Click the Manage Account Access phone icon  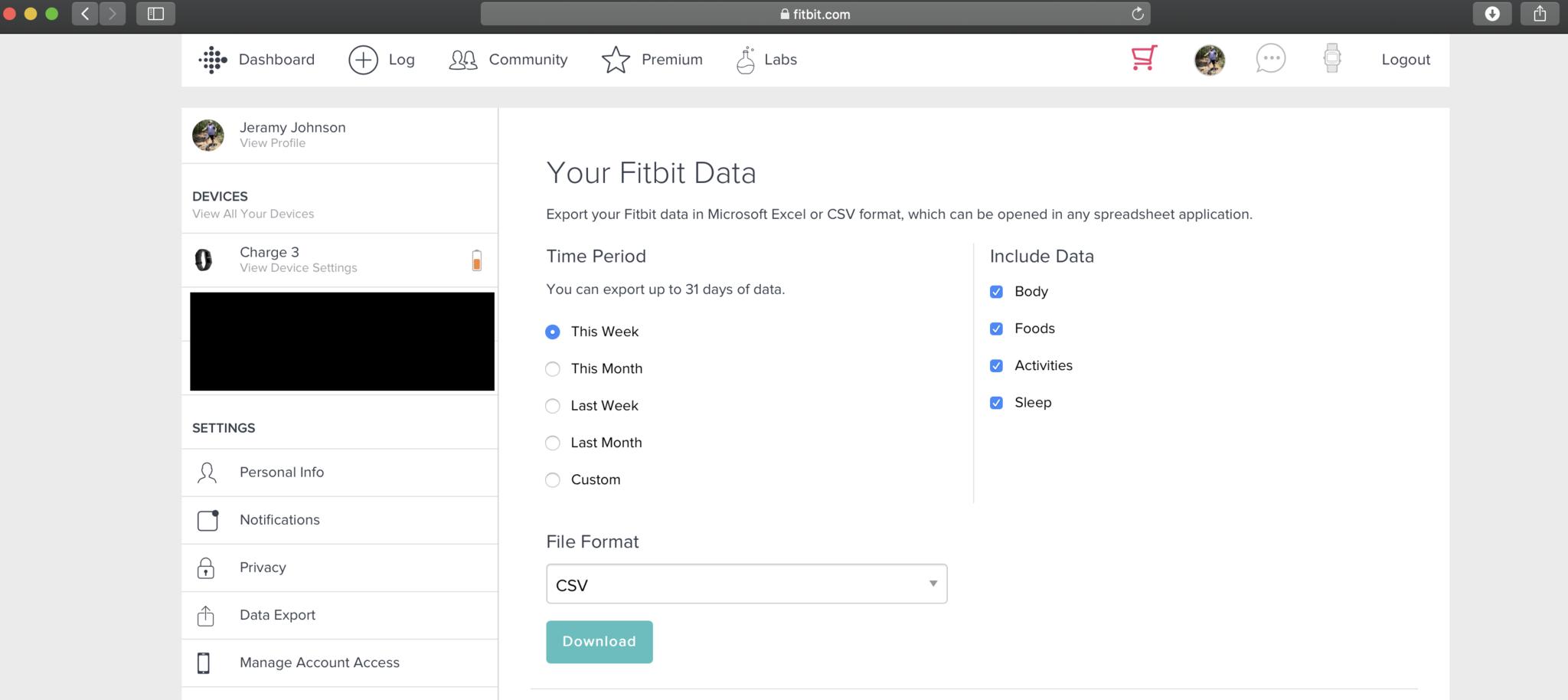point(204,662)
